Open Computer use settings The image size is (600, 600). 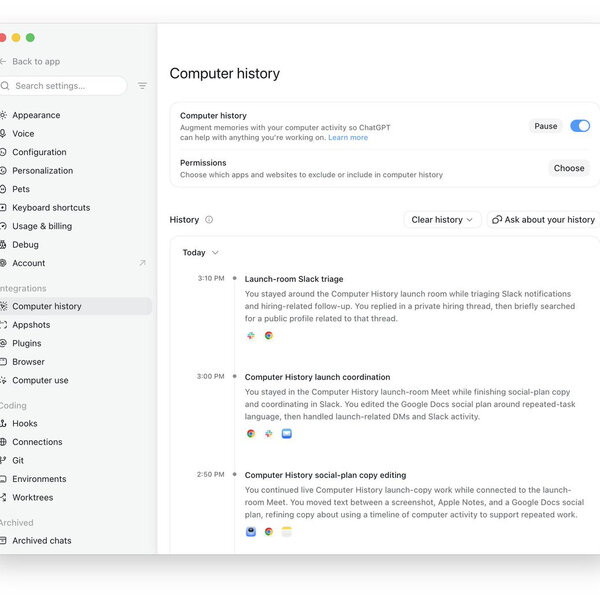click(x=40, y=380)
